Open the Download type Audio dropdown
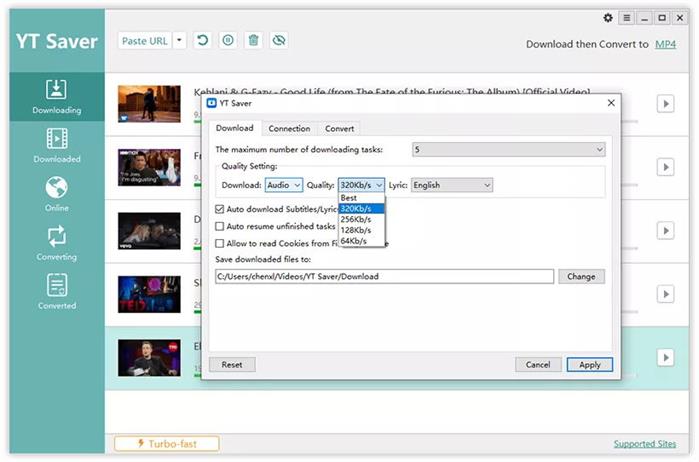Viewport: 699px width, 462px height. (x=284, y=185)
